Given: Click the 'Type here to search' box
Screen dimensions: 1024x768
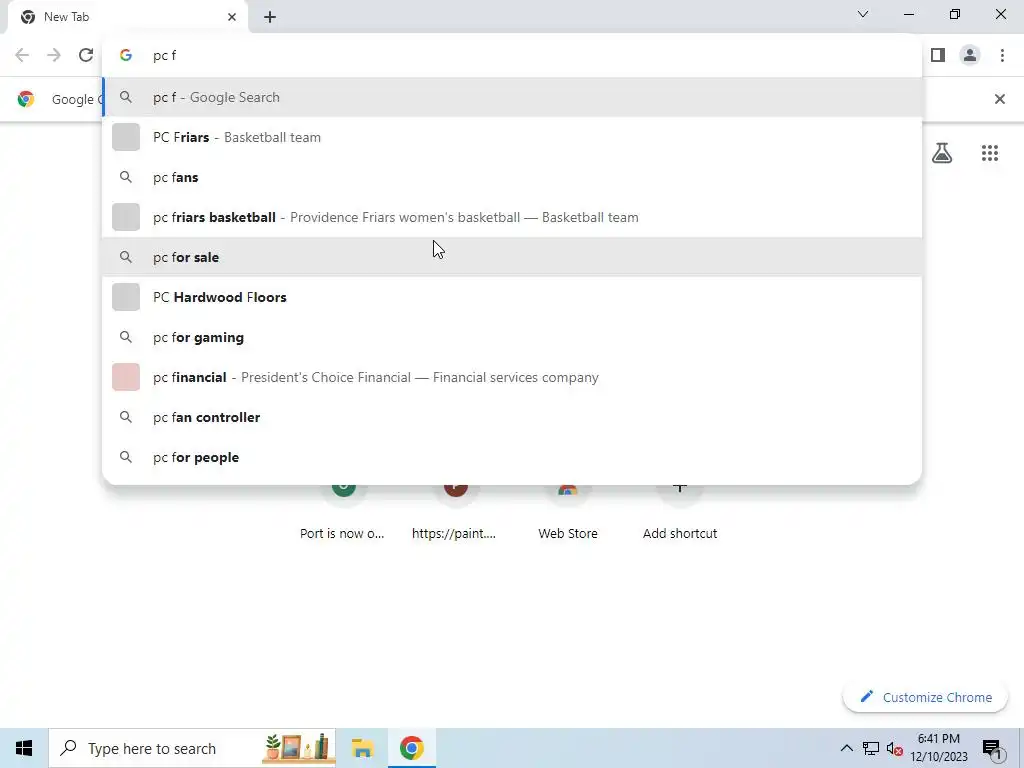Looking at the screenshot, I should 192,748.
